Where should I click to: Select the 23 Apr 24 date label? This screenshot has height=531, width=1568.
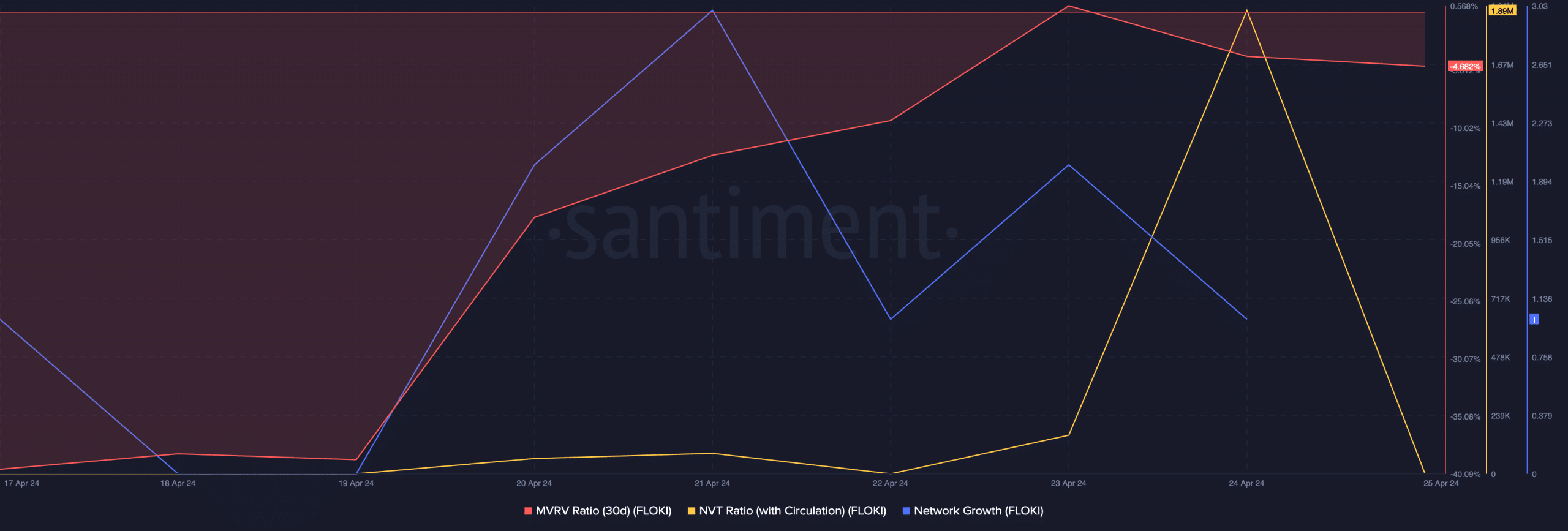pos(1069,483)
